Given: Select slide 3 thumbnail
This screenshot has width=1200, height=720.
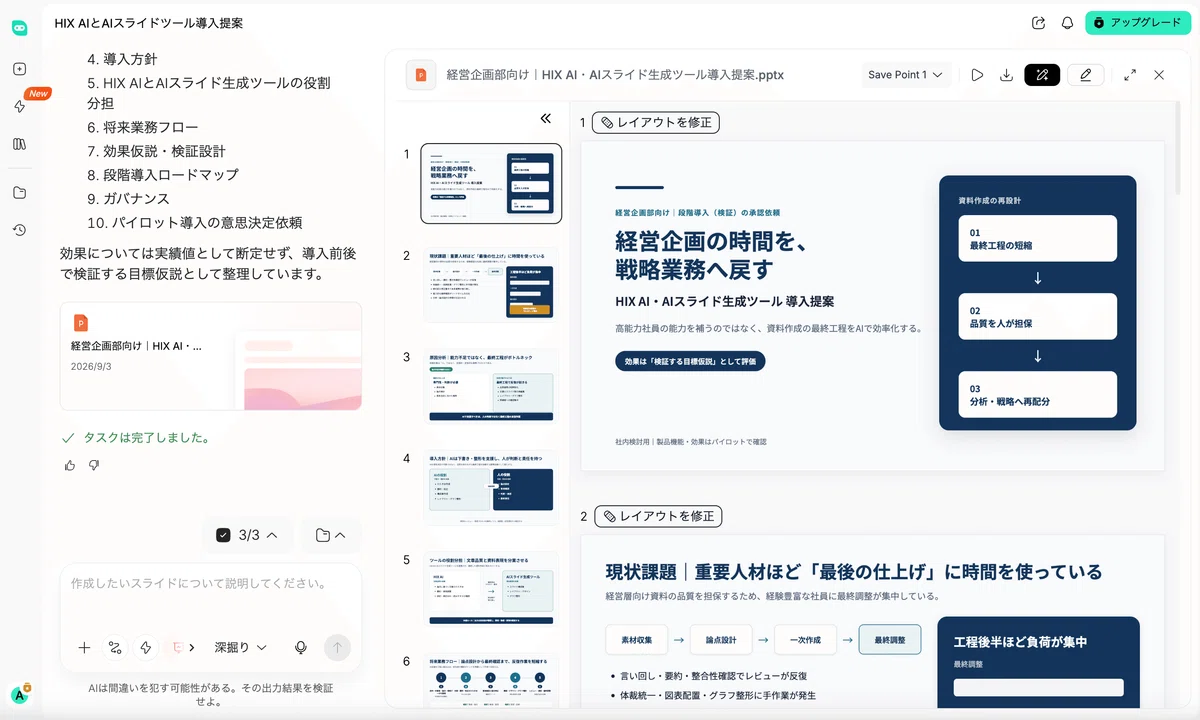Looking at the screenshot, I should click(x=491, y=386).
